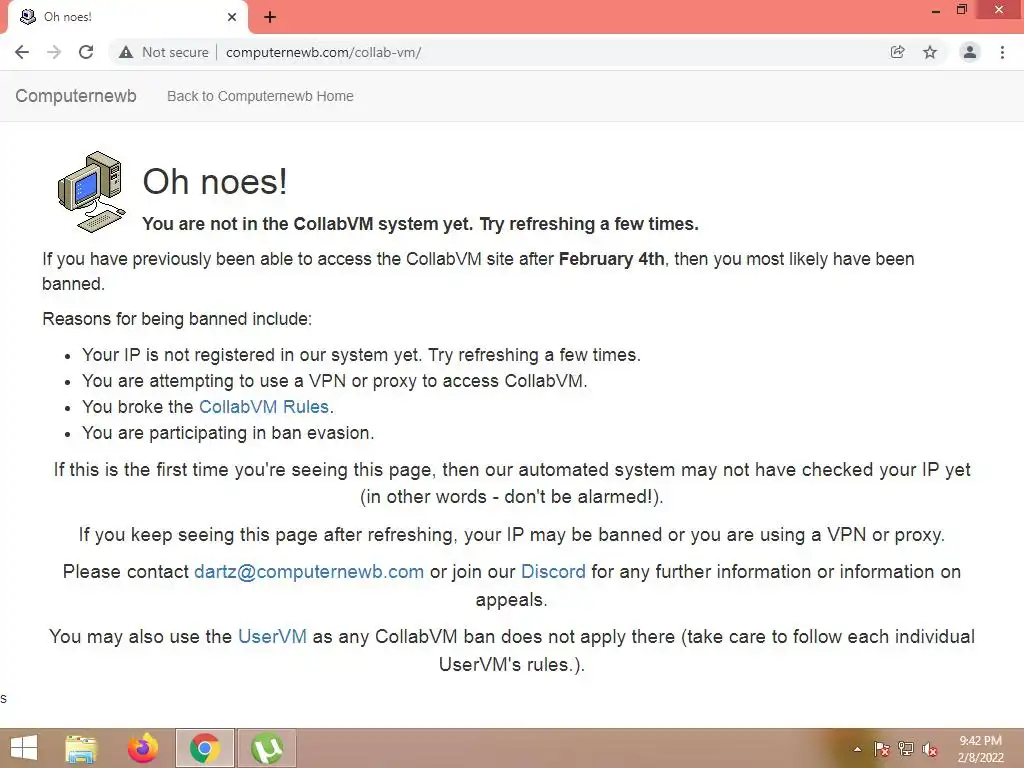The width and height of the screenshot is (1024, 768).
Task: Minimize the Chrome window
Action: tap(935, 10)
